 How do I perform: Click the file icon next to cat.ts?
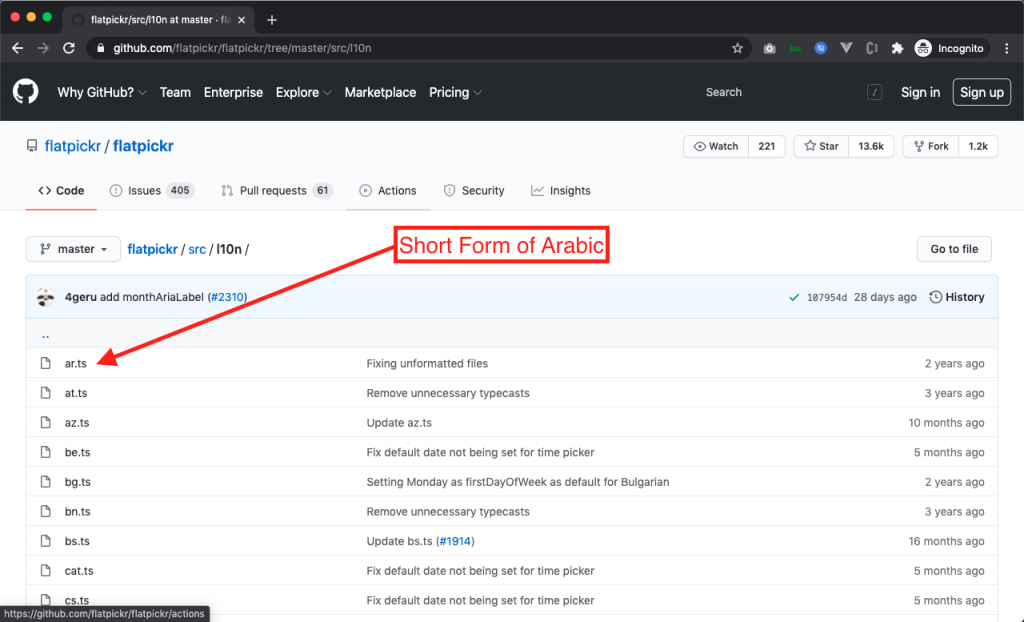(45, 570)
